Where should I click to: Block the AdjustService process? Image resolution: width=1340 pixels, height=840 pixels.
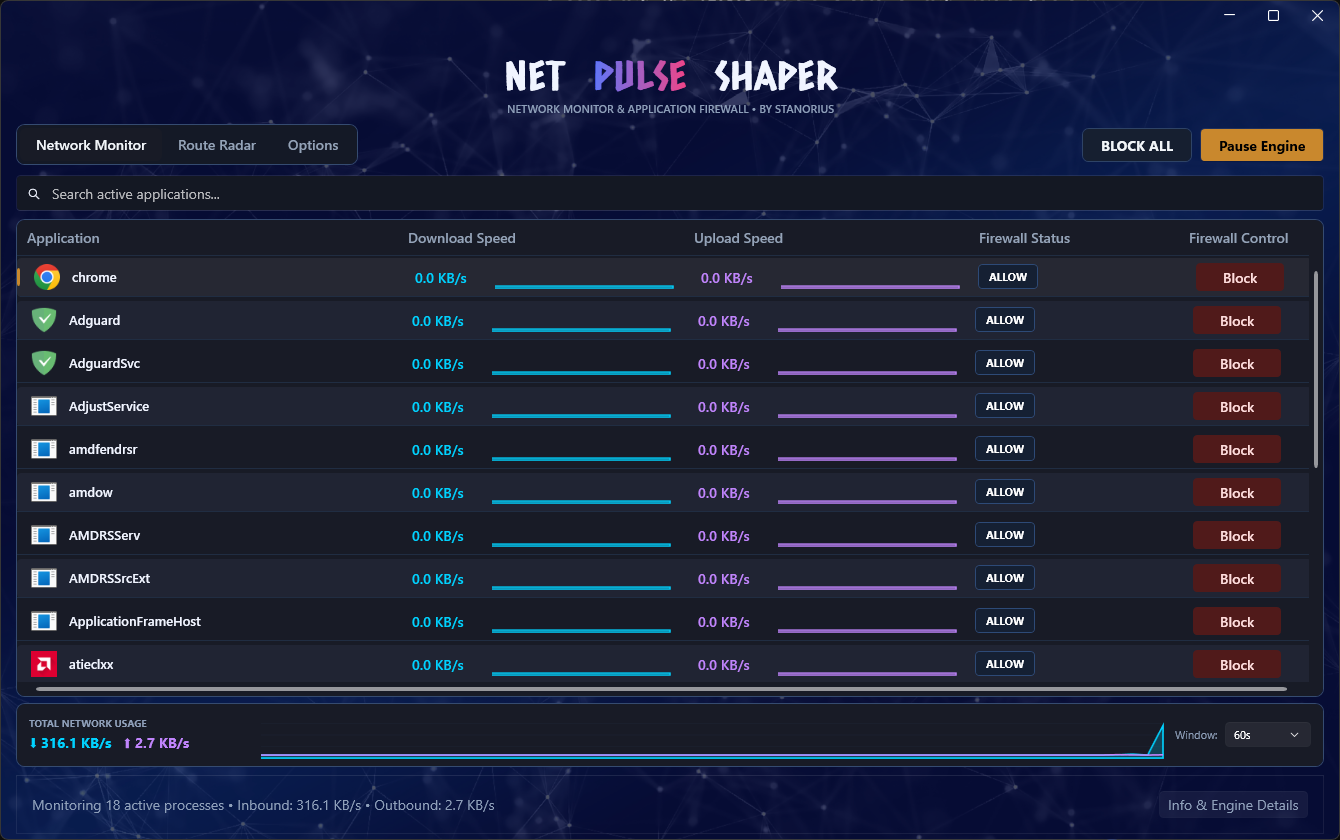click(x=1237, y=407)
